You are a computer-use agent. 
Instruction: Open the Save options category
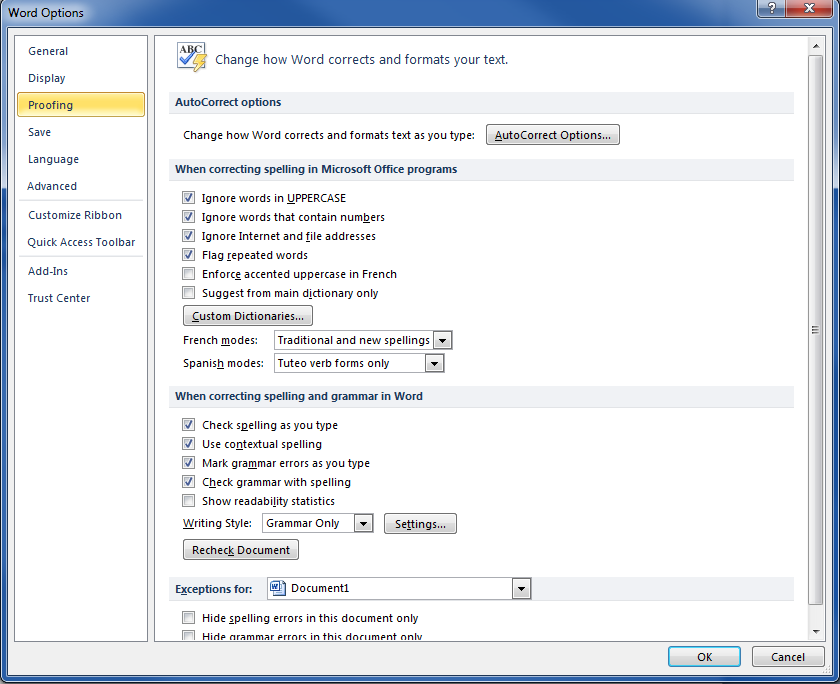tap(81, 132)
